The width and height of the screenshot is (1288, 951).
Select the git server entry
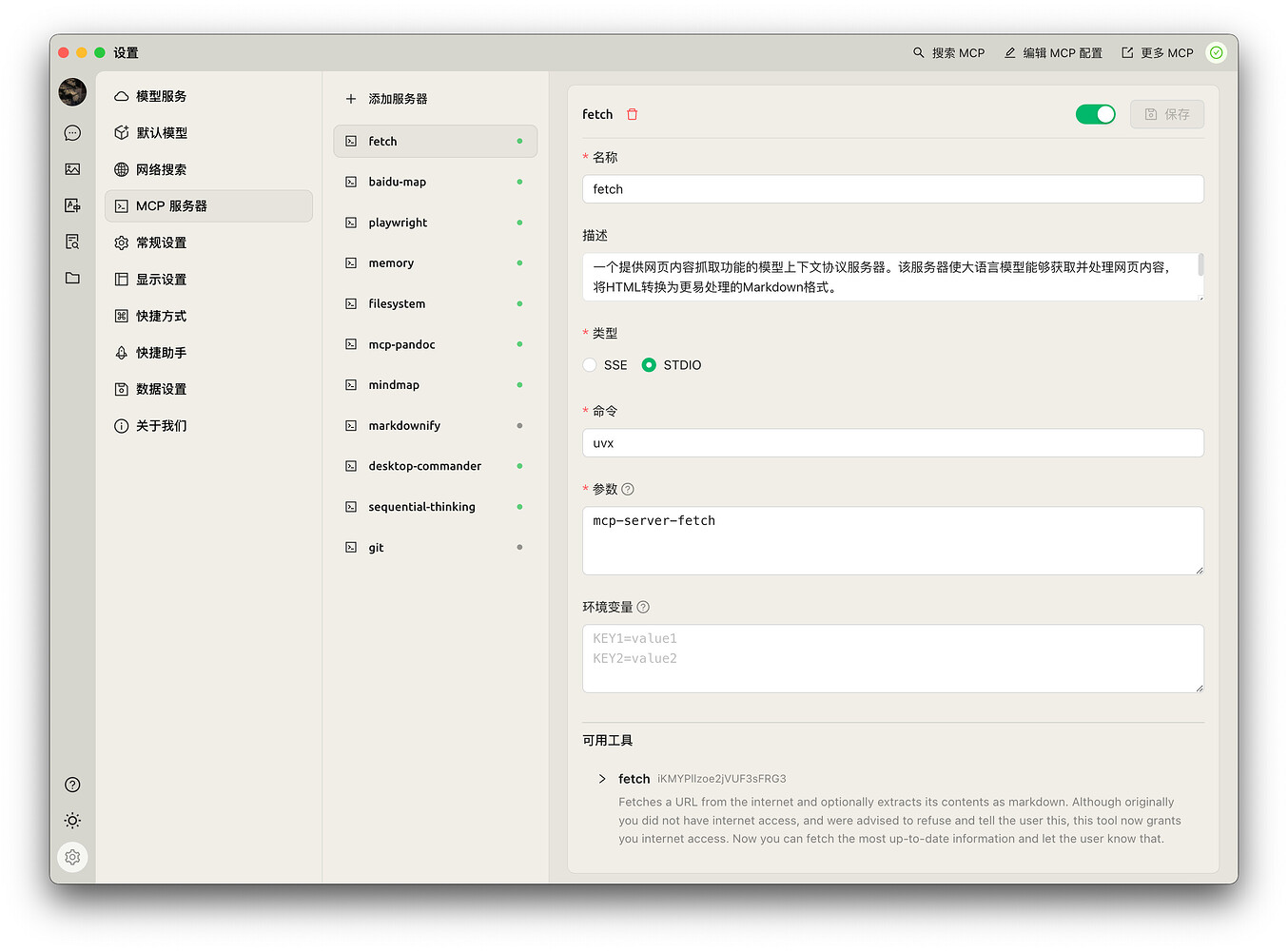[x=435, y=548]
